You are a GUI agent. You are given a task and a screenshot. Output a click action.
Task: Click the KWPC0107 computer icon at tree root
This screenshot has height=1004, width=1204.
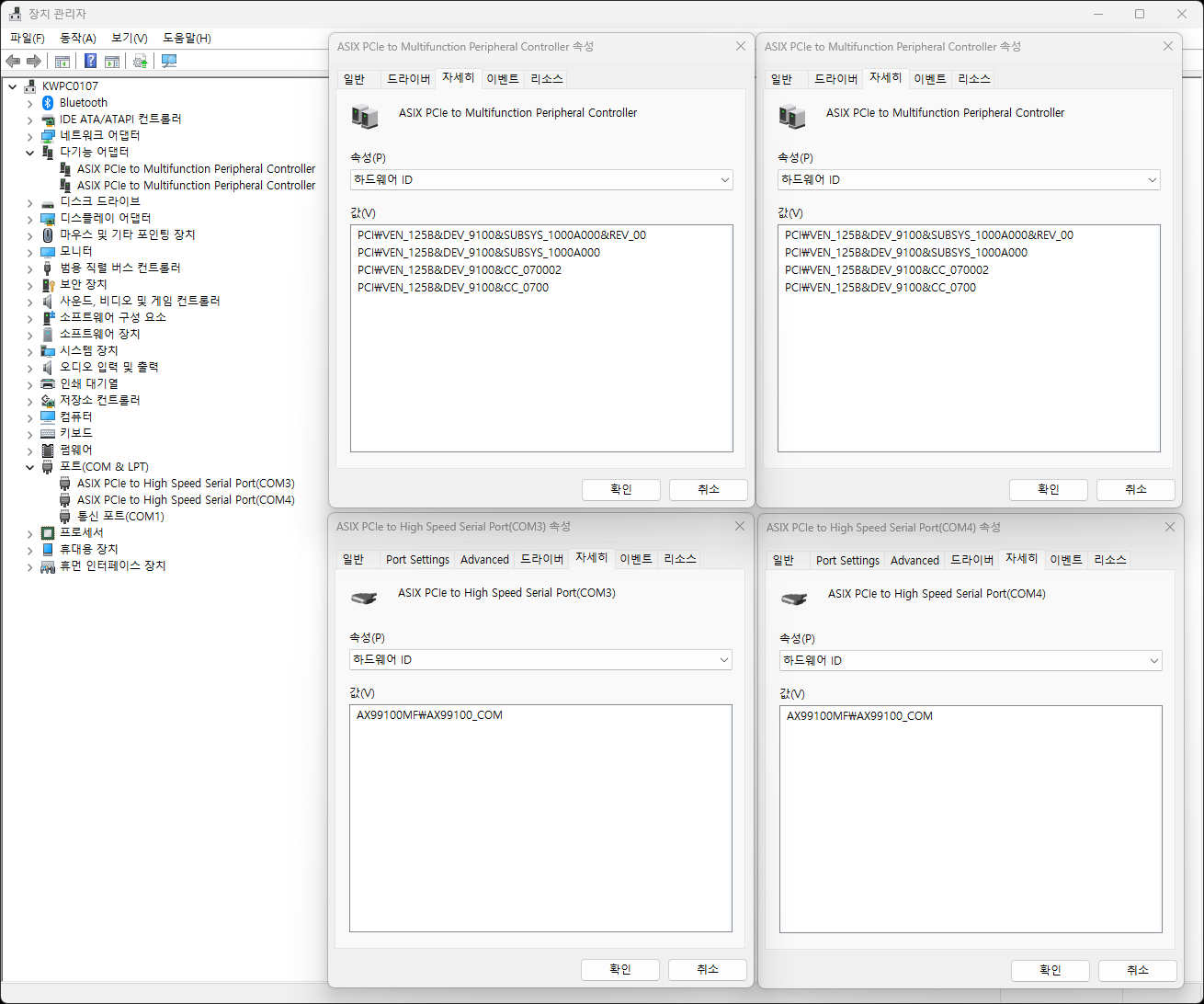[30, 86]
